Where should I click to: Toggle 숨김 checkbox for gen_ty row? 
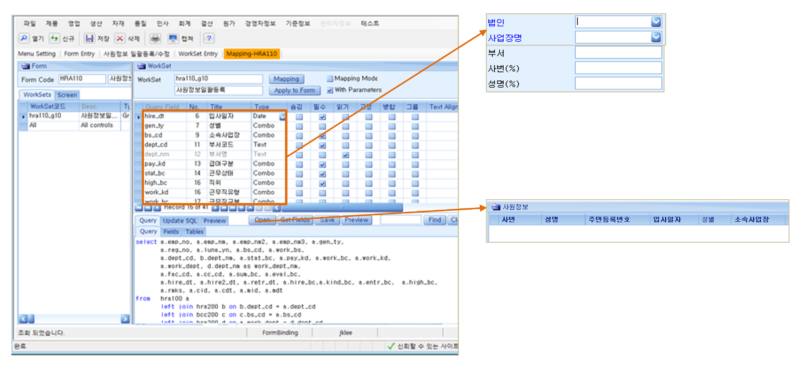[x=299, y=127]
